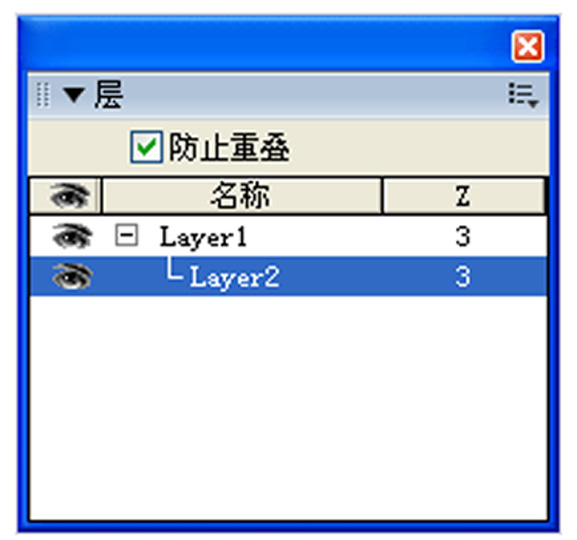Hide Layer1 using its eye icon

[x=72, y=236]
